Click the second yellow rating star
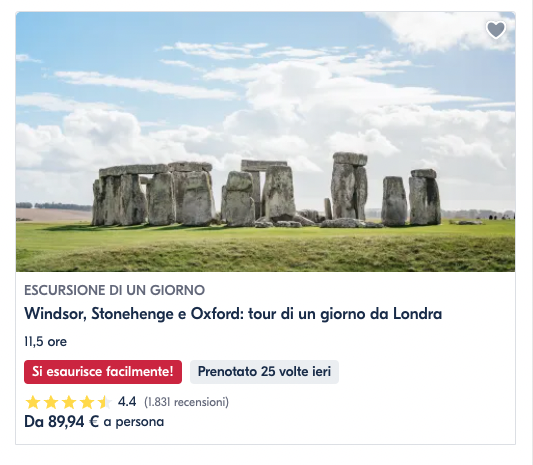The image size is (533, 465). pyautogui.click(x=51, y=402)
